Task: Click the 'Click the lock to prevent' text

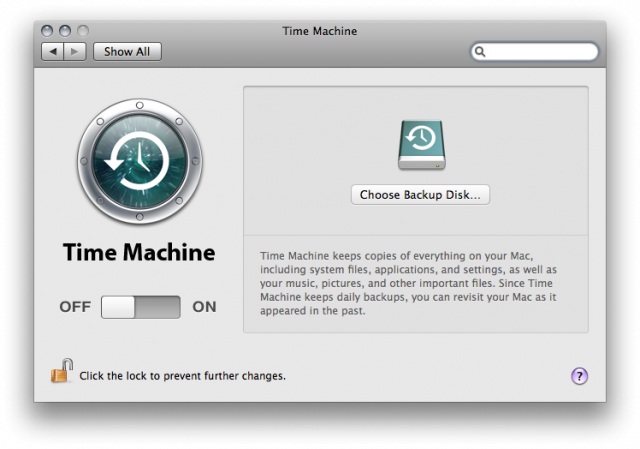Action: tap(182, 376)
